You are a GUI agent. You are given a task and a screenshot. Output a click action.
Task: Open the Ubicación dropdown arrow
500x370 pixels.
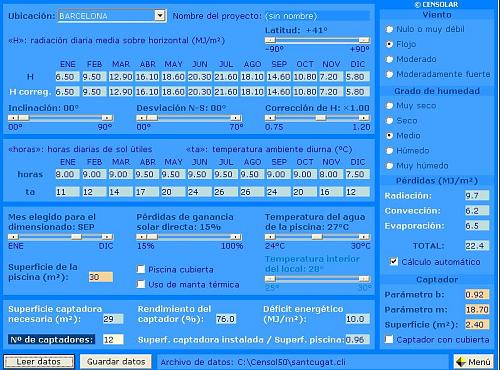[x=160, y=16]
